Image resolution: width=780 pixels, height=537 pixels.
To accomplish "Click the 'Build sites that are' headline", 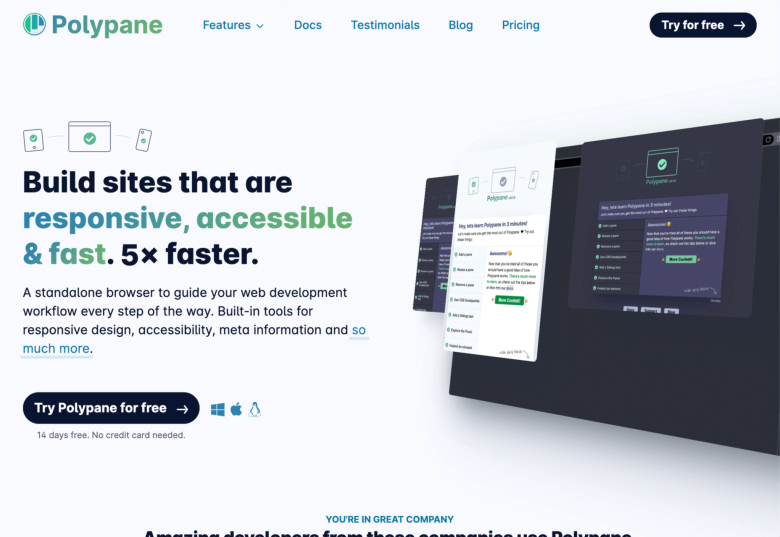I will pos(157,182).
